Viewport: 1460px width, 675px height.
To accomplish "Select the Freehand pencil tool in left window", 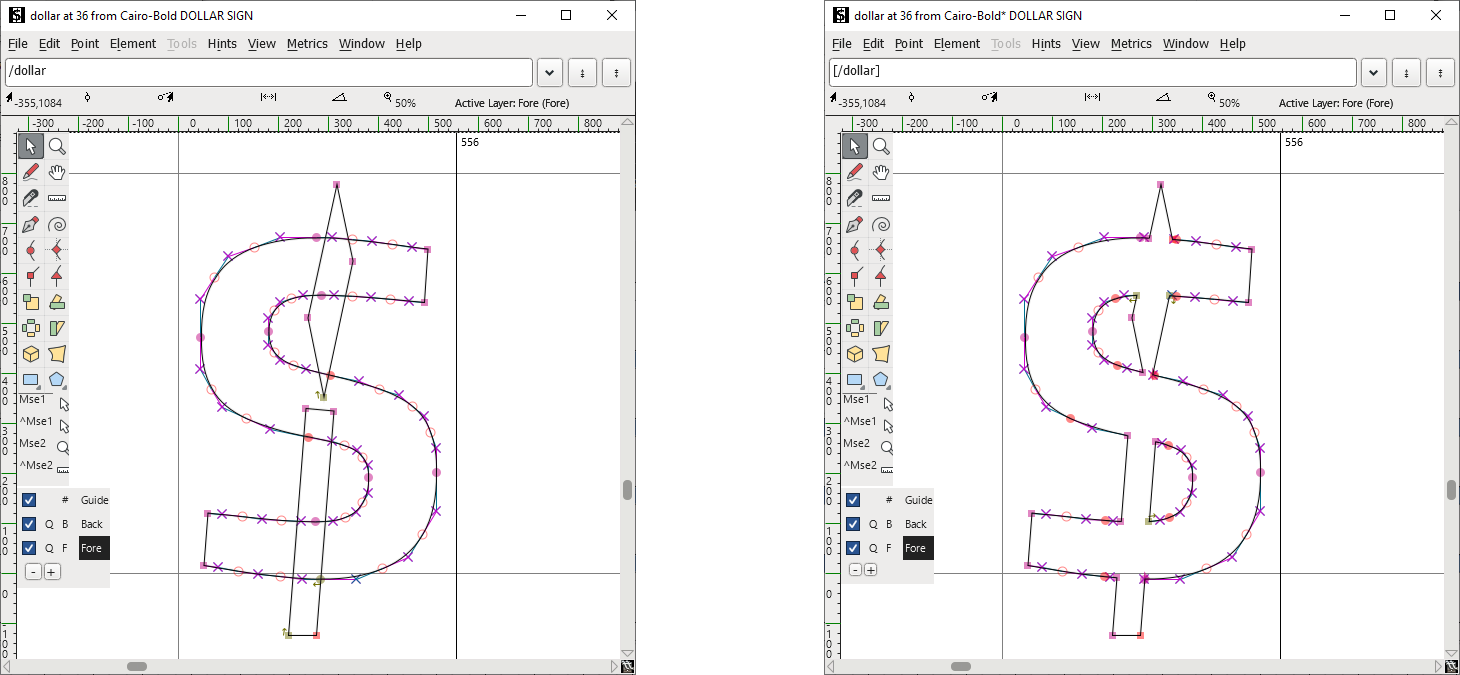I will [31, 172].
